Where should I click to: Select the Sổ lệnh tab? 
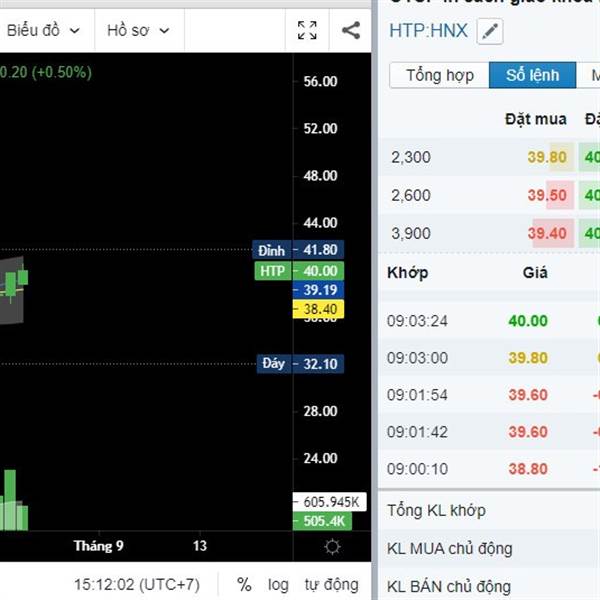pyautogui.click(x=533, y=75)
